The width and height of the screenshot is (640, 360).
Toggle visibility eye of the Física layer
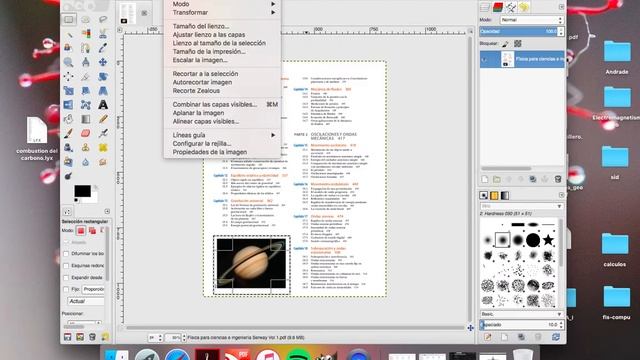pyautogui.click(x=484, y=60)
